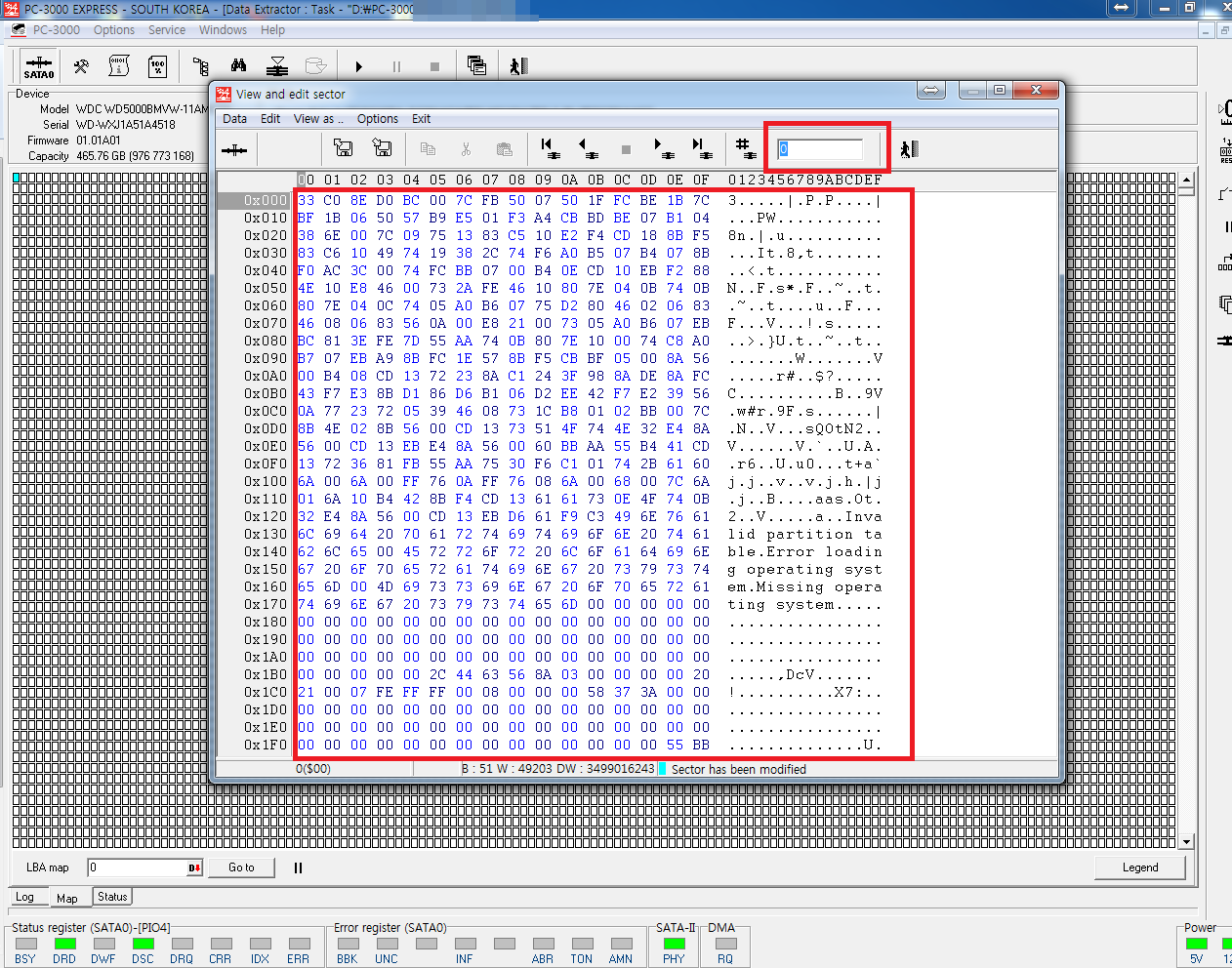Click the binoculars search icon

pos(238,66)
